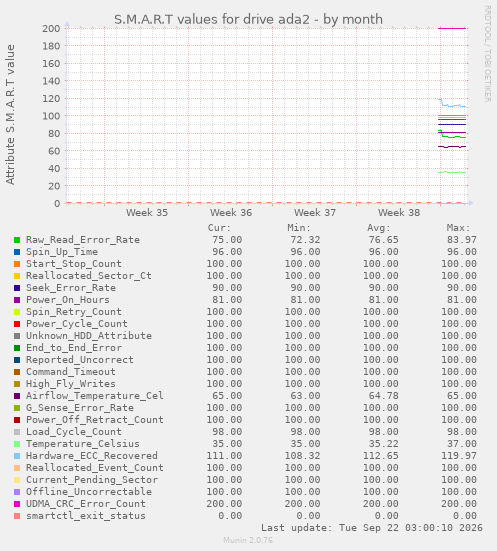Image resolution: width=497 pixels, height=551 pixels.
Task: Select the Airflow_Temperature_Cel legend label
Action: coord(95,396)
